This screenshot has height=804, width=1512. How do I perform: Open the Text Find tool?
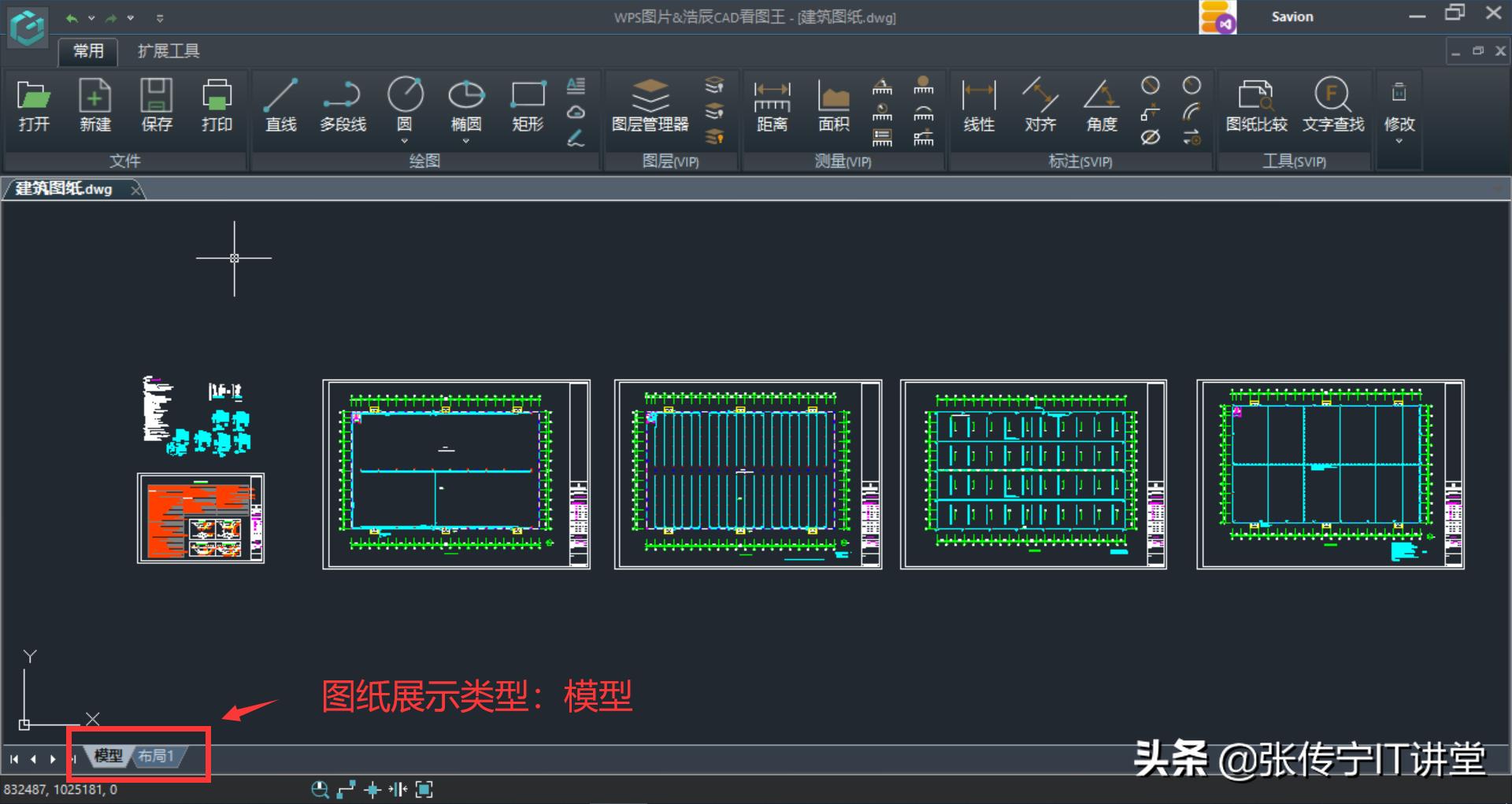click(x=1332, y=106)
